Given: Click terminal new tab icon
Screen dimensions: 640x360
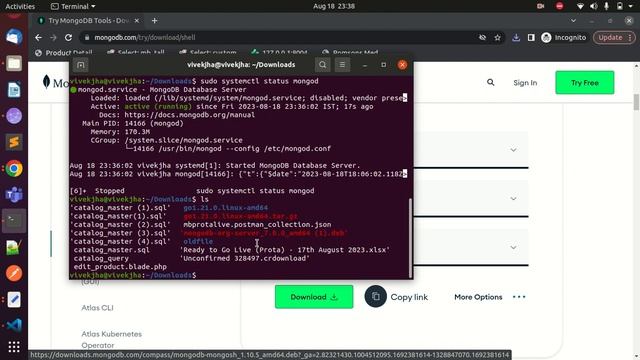Looking at the screenshot, I should (80, 65).
